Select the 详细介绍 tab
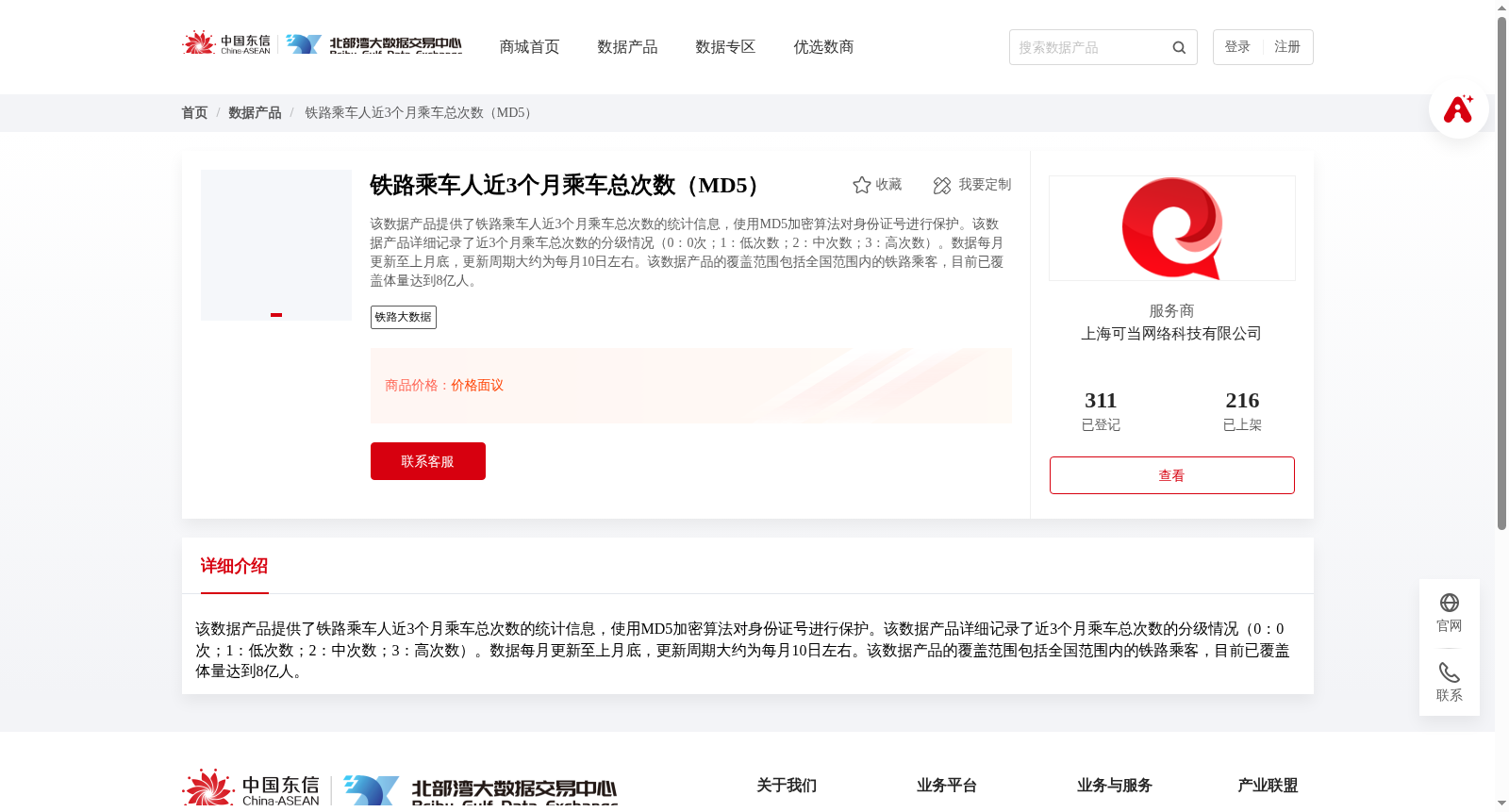 (x=234, y=566)
